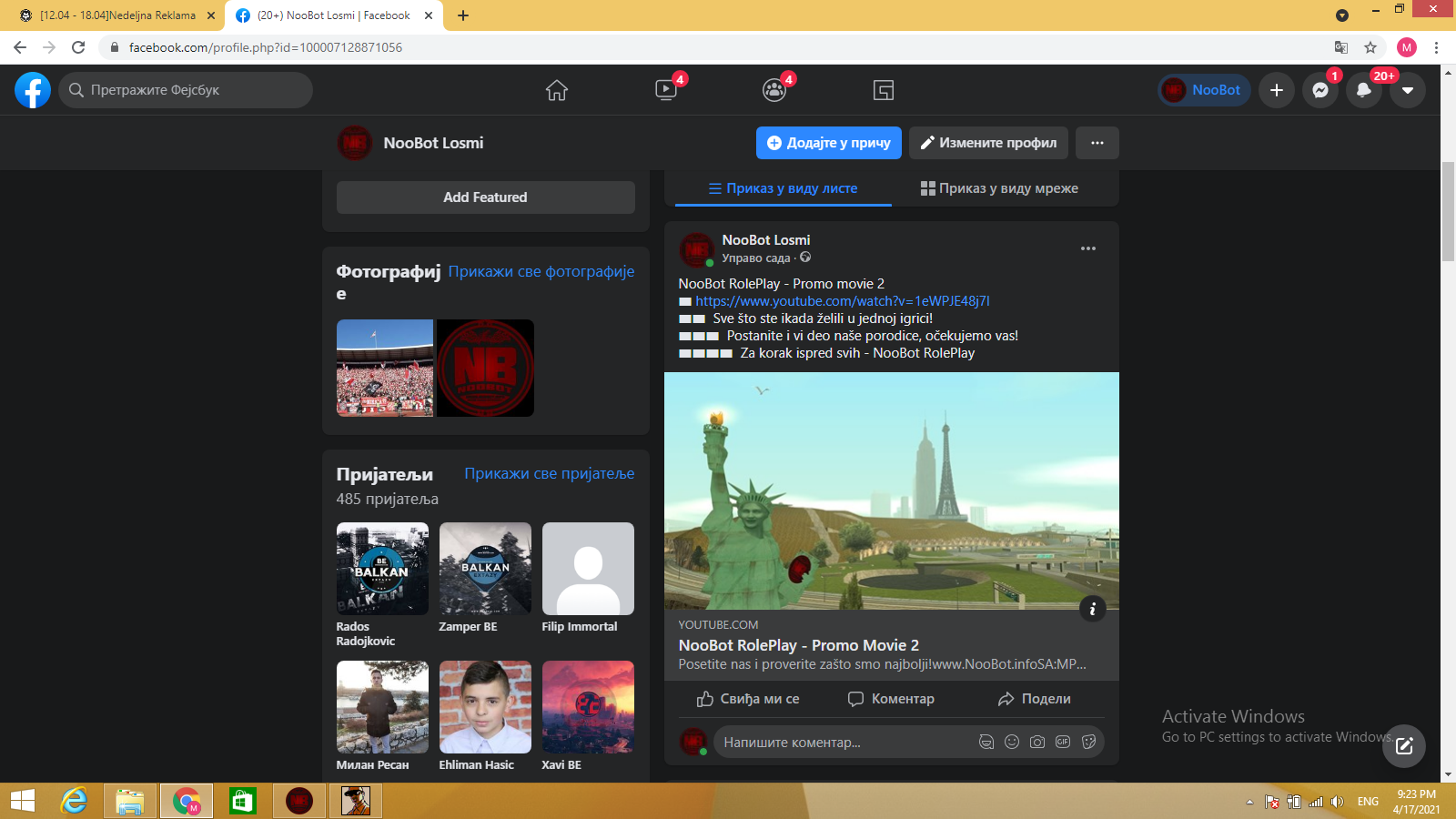Viewport: 1456px width, 819px height.
Task: Open a new browser tab
Action: [x=462, y=15]
